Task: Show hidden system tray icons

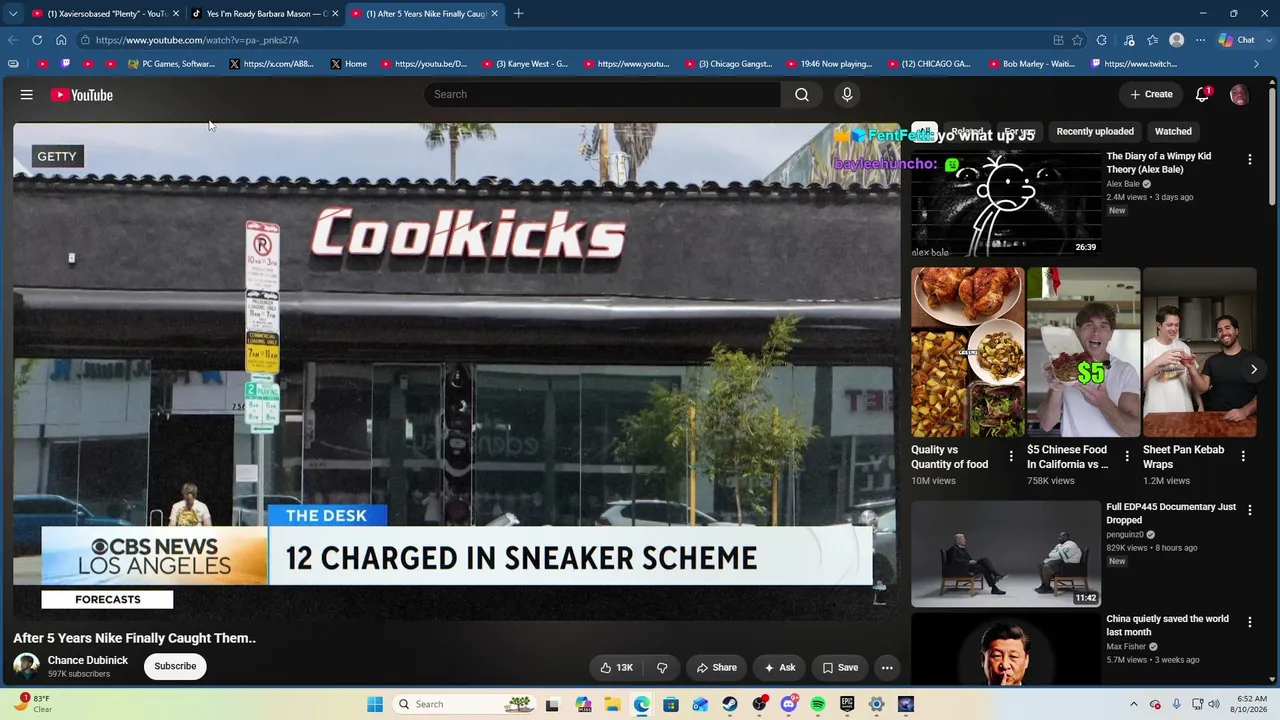Action: tap(1133, 704)
